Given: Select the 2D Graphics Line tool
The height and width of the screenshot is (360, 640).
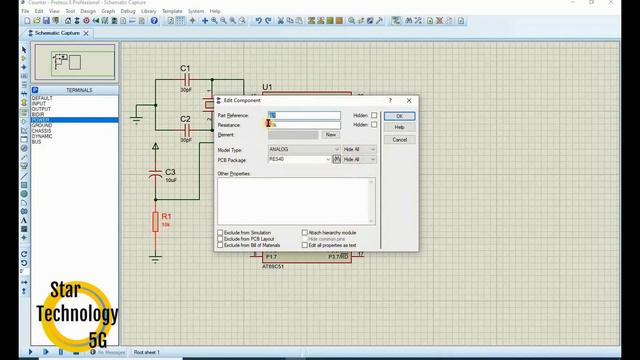Looking at the screenshot, I should (24, 176).
